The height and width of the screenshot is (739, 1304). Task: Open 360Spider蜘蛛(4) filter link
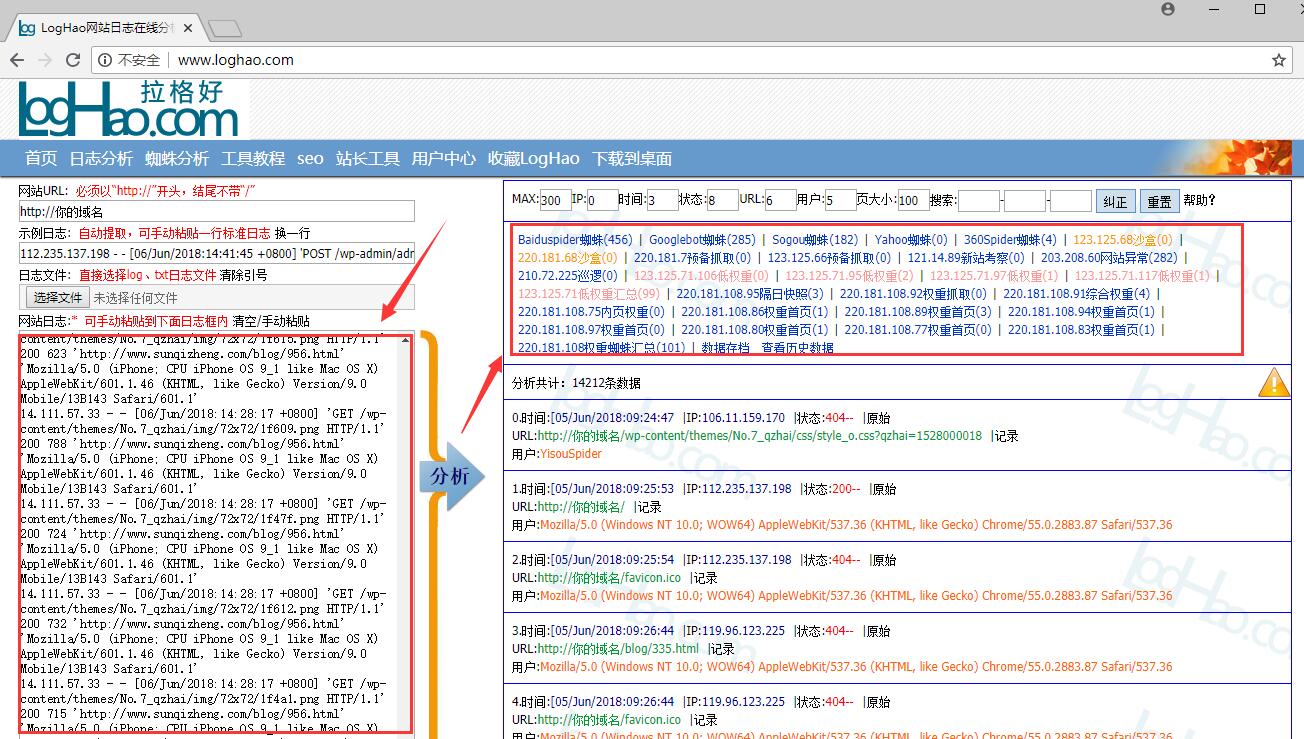tap(1010, 240)
